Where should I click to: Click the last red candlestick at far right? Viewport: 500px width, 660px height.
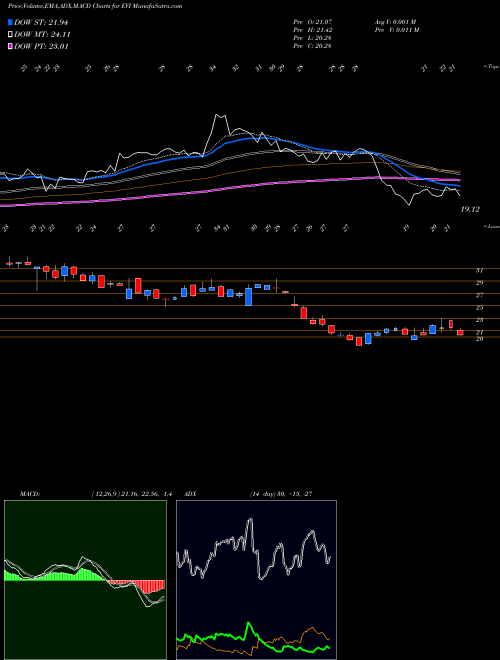460,333
